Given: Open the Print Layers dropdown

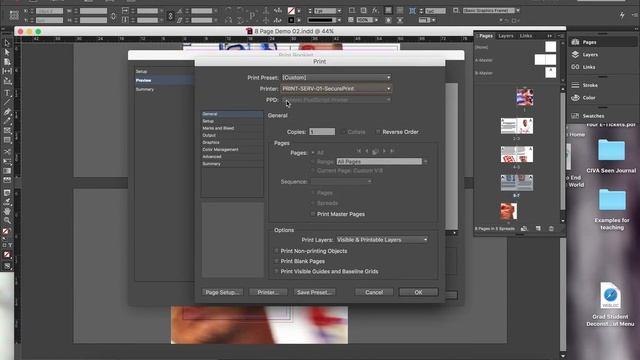Looking at the screenshot, I should 382,240.
